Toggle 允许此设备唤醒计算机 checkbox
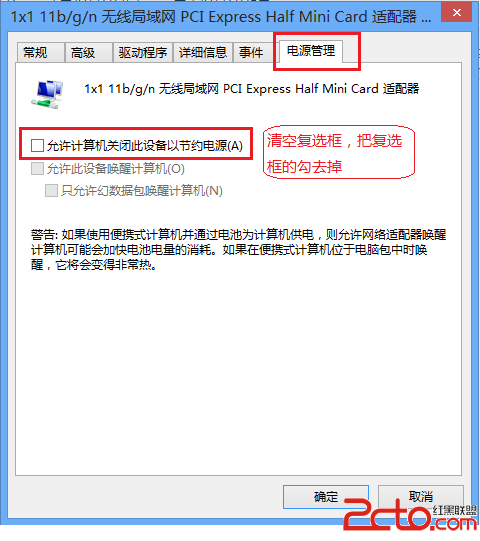 [37, 169]
